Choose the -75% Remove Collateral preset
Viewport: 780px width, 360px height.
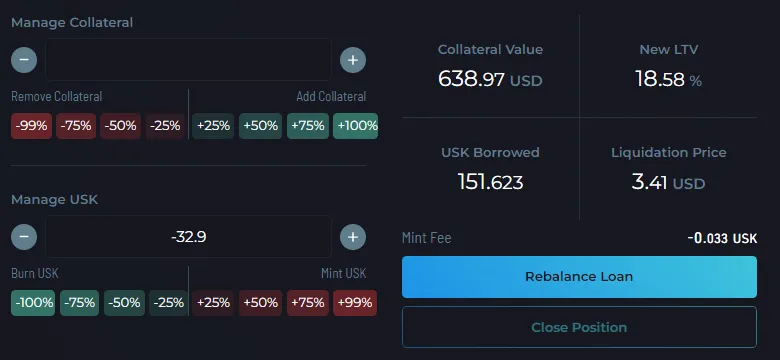tap(76, 126)
